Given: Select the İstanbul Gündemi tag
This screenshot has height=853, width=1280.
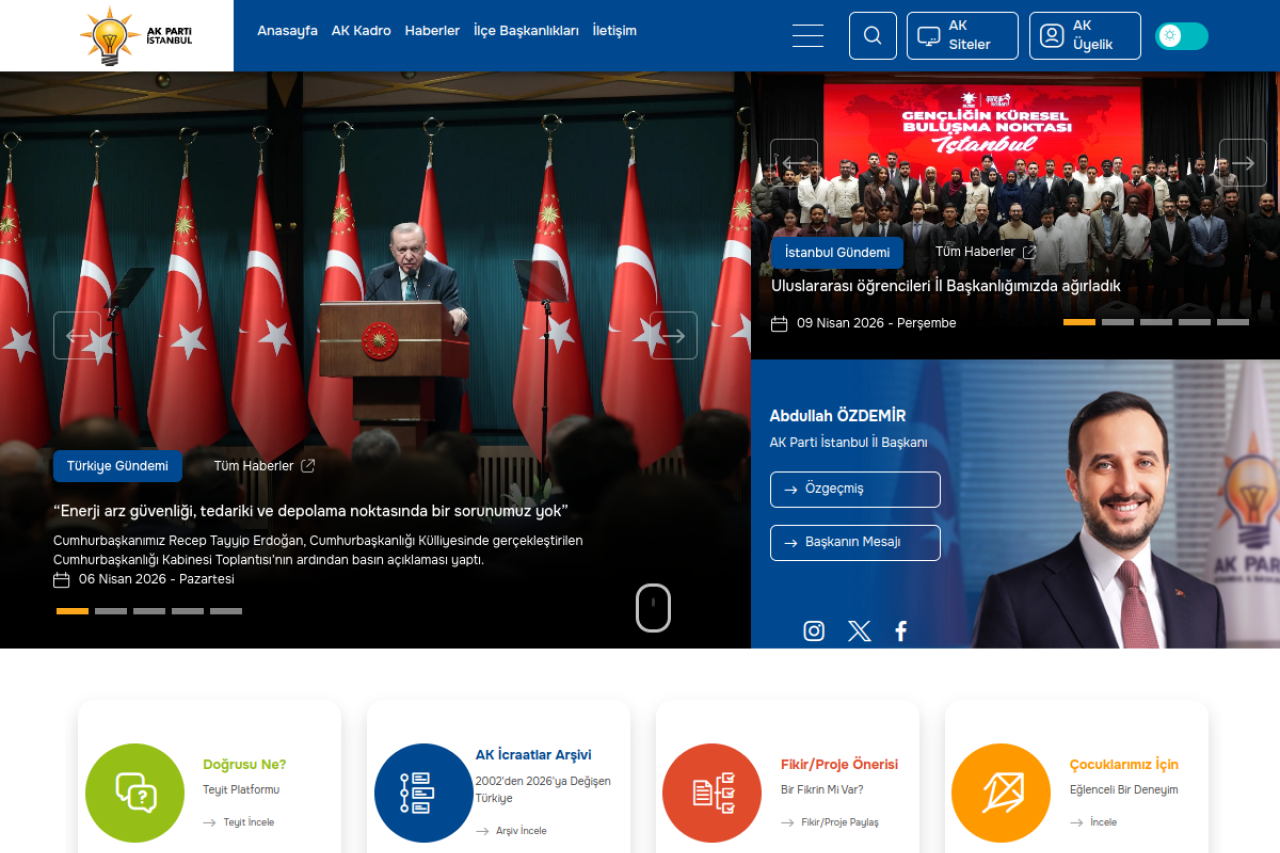Looking at the screenshot, I should click(837, 253).
